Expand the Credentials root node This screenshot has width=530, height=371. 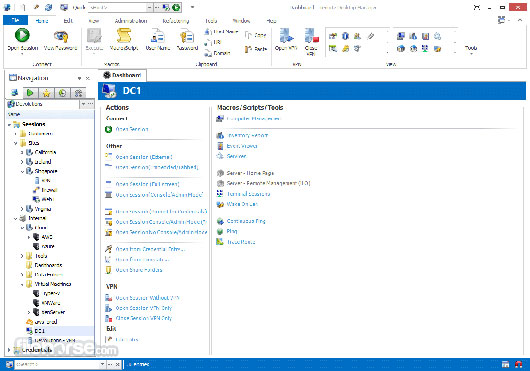coord(9,350)
